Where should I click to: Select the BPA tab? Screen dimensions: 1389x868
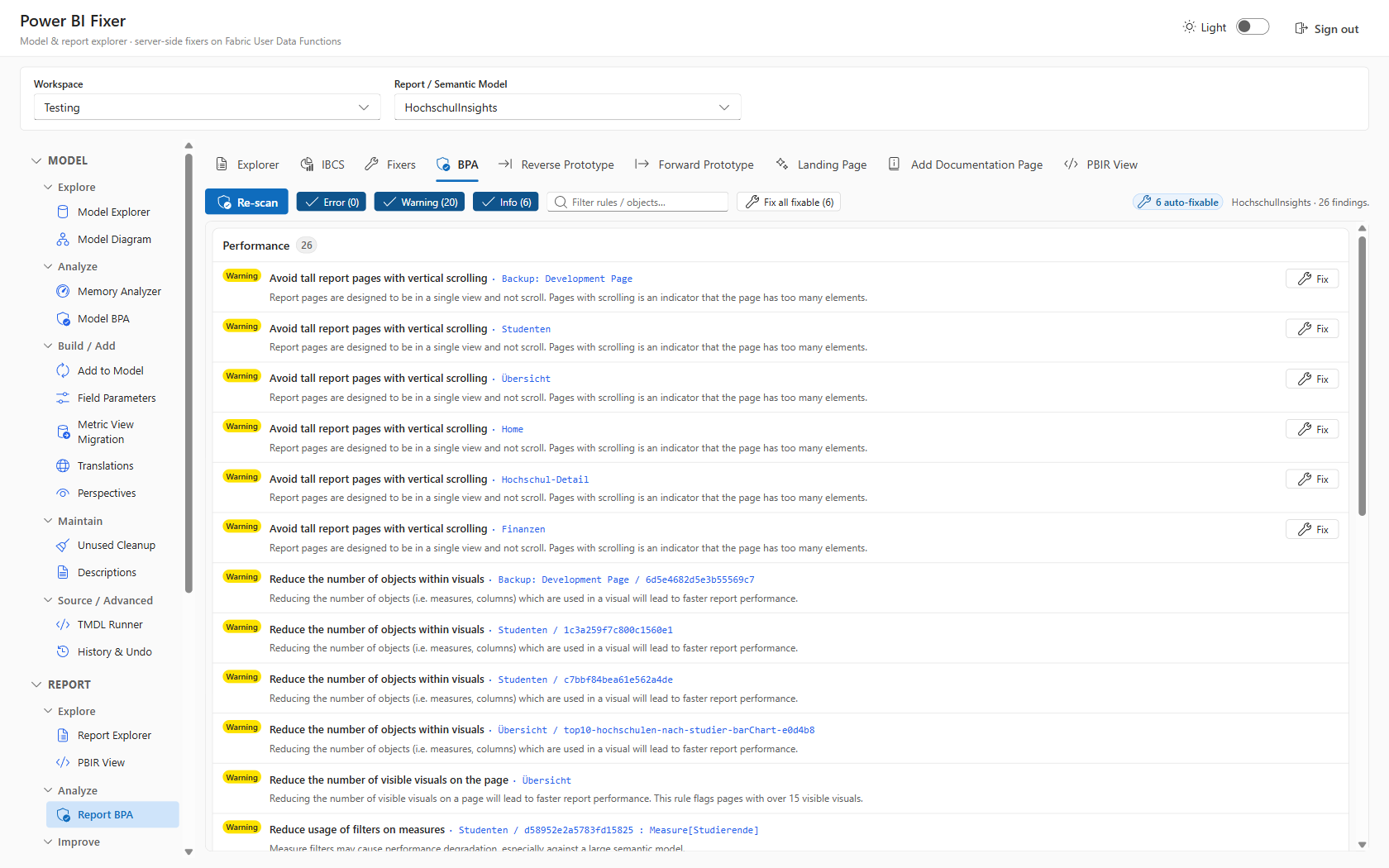click(x=457, y=165)
